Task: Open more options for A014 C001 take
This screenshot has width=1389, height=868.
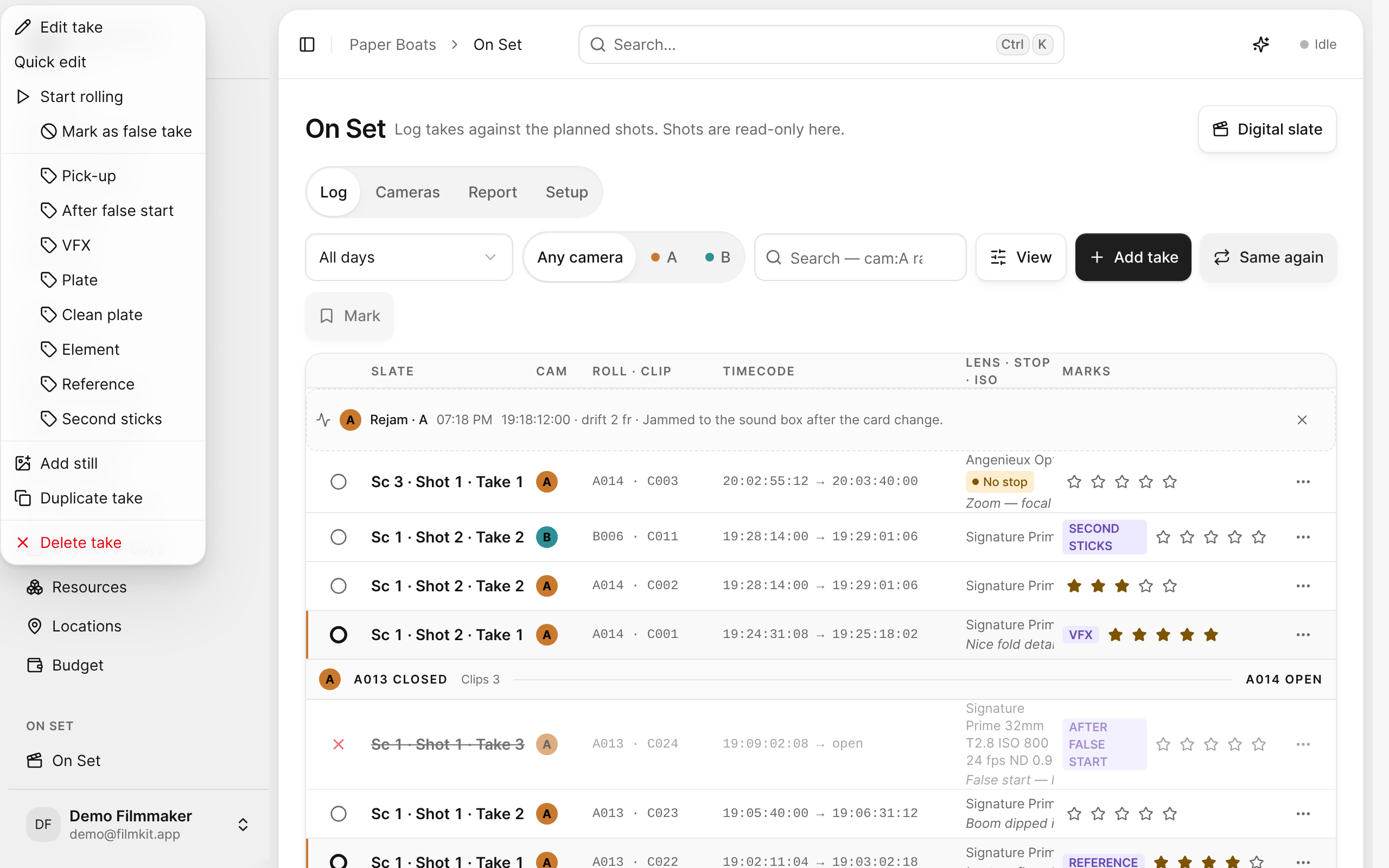Action: click(1302, 634)
